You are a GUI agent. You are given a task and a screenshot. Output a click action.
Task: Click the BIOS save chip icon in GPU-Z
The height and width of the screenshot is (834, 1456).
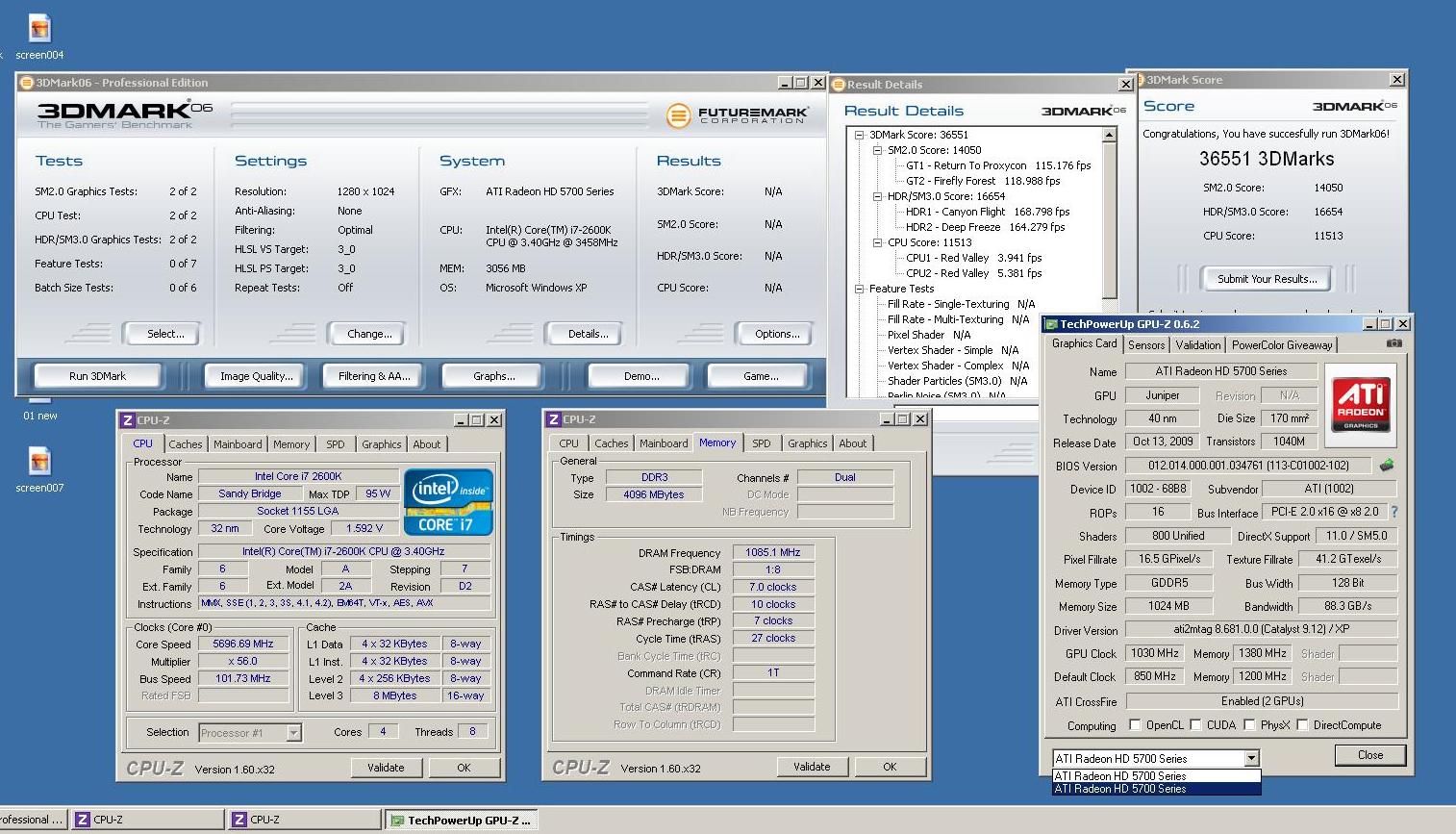tap(1386, 466)
